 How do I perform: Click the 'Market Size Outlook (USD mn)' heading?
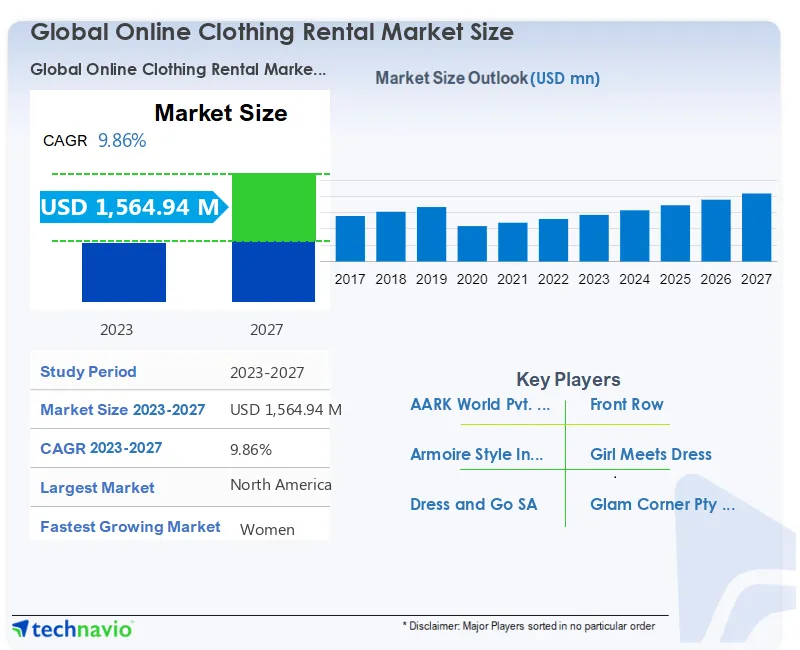[488, 78]
